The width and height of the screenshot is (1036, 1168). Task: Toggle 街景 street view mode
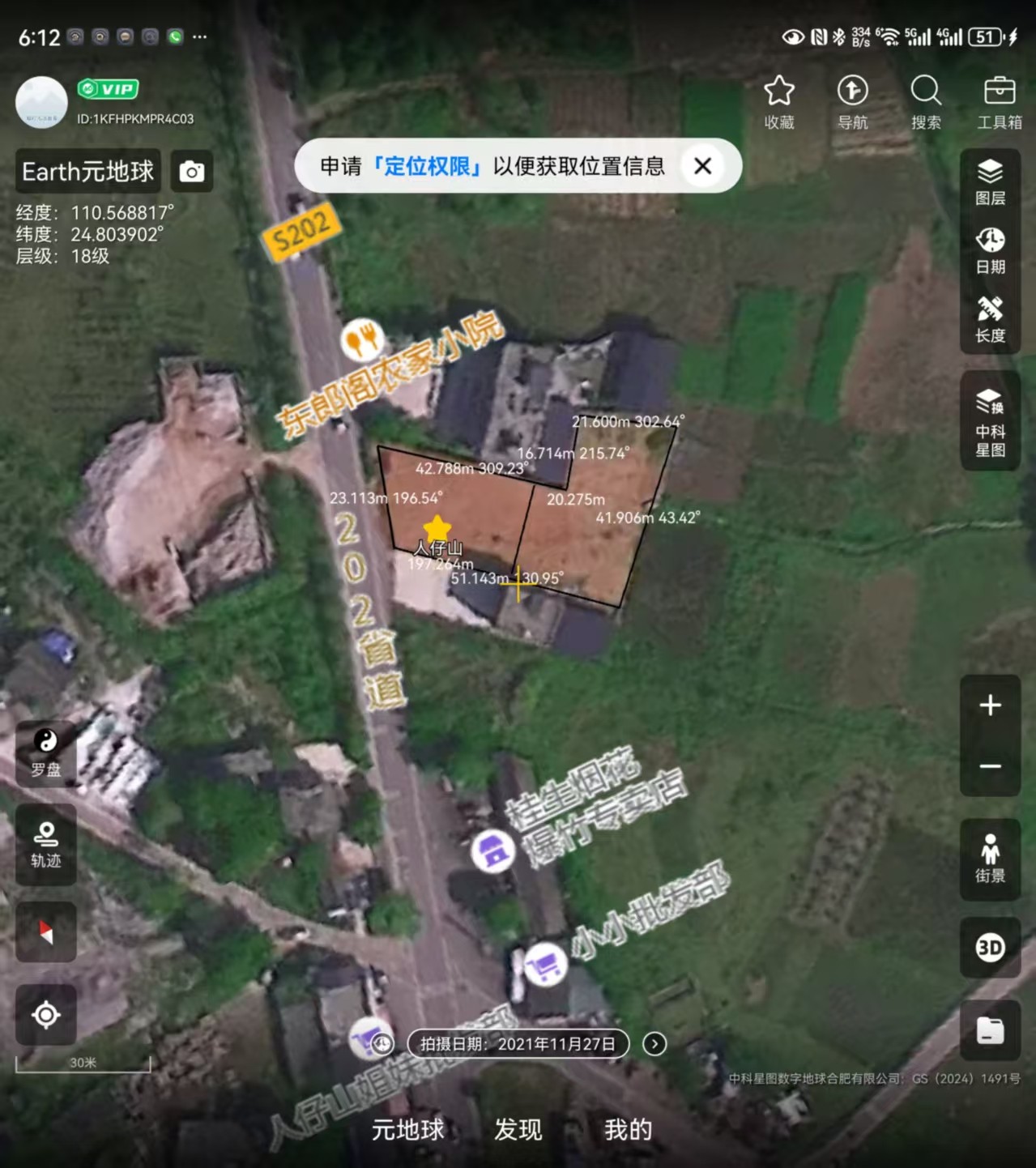click(990, 859)
